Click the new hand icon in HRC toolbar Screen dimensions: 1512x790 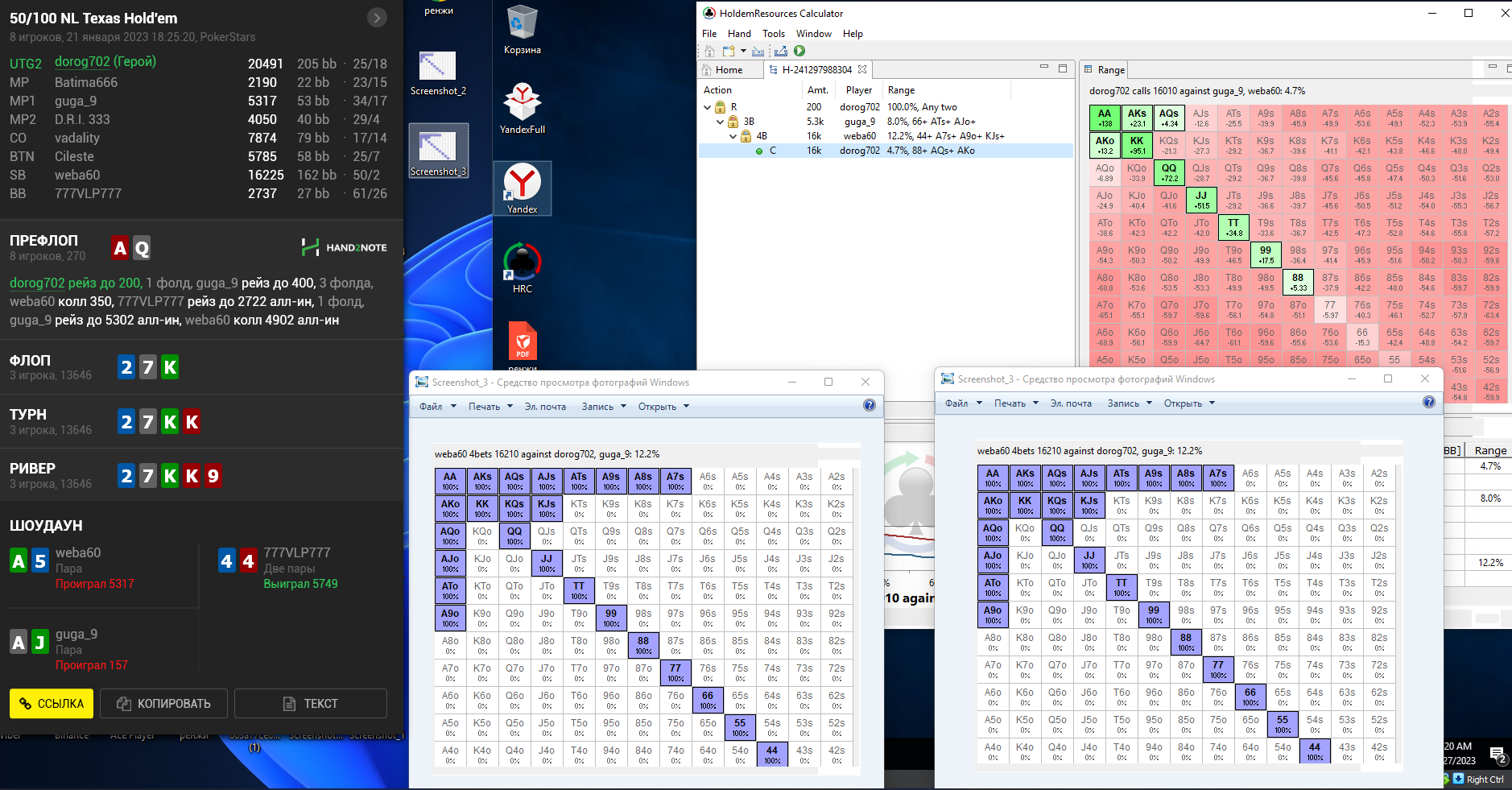pyautogui.click(x=729, y=52)
